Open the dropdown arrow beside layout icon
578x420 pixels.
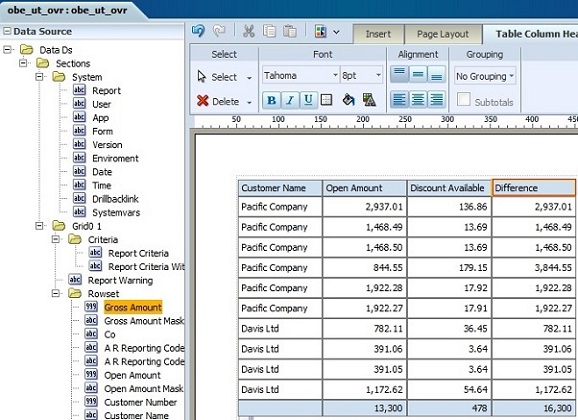pos(336,32)
